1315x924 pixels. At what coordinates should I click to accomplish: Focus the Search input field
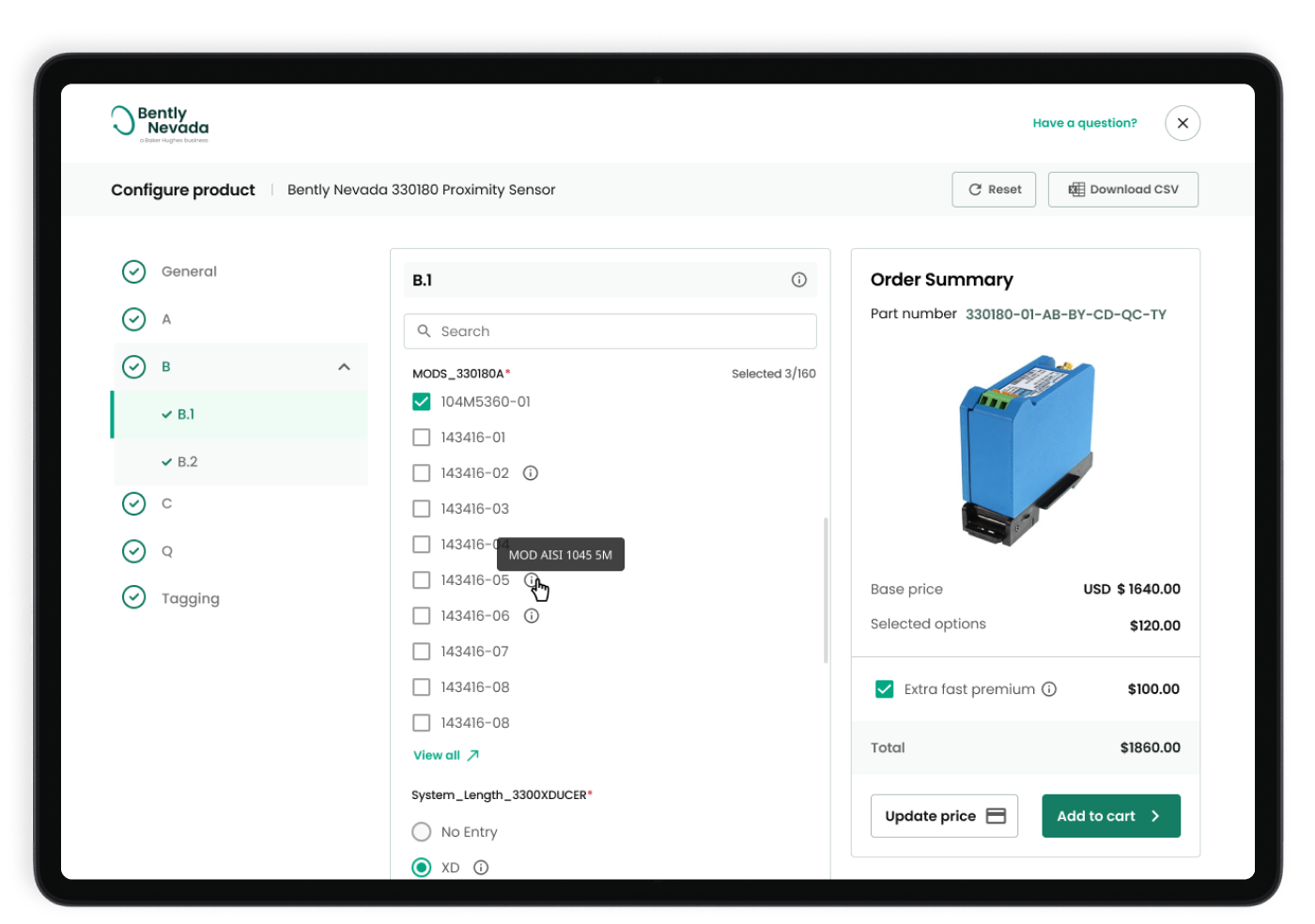(611, 331)
